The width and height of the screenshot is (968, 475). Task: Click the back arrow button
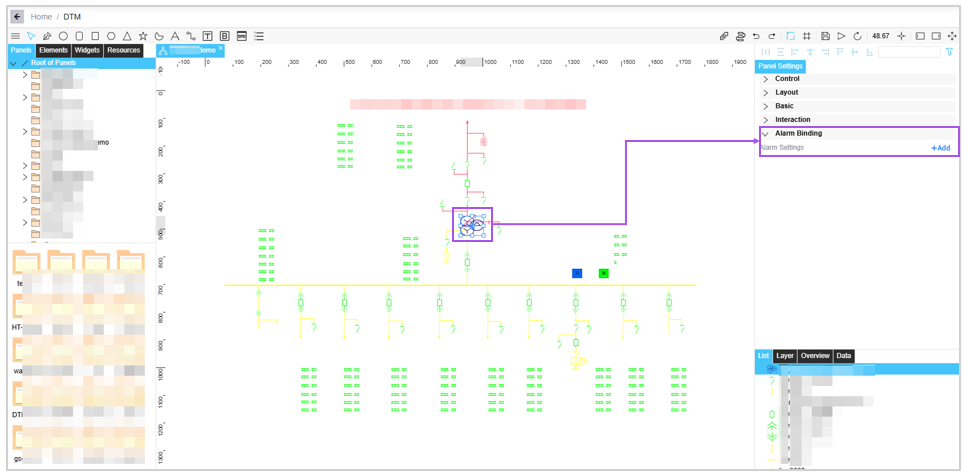click(x=17, y=17)
